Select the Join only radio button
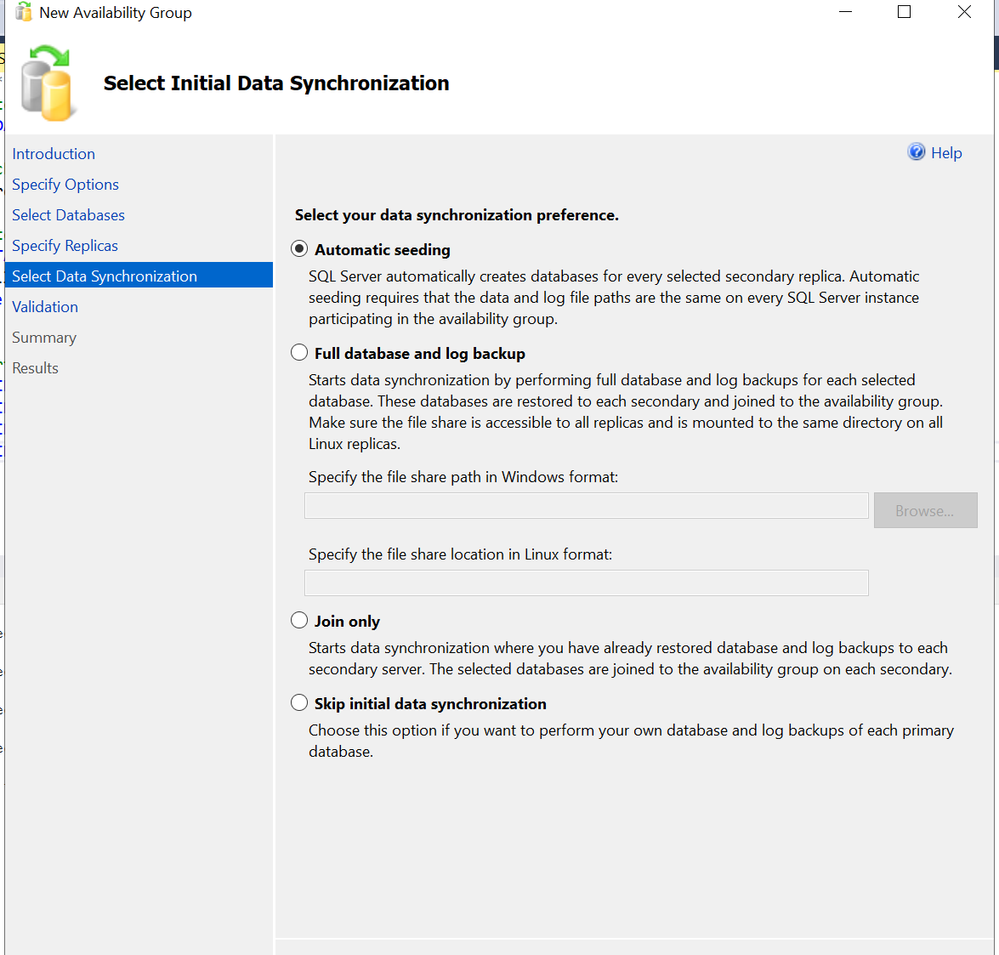 299,620
